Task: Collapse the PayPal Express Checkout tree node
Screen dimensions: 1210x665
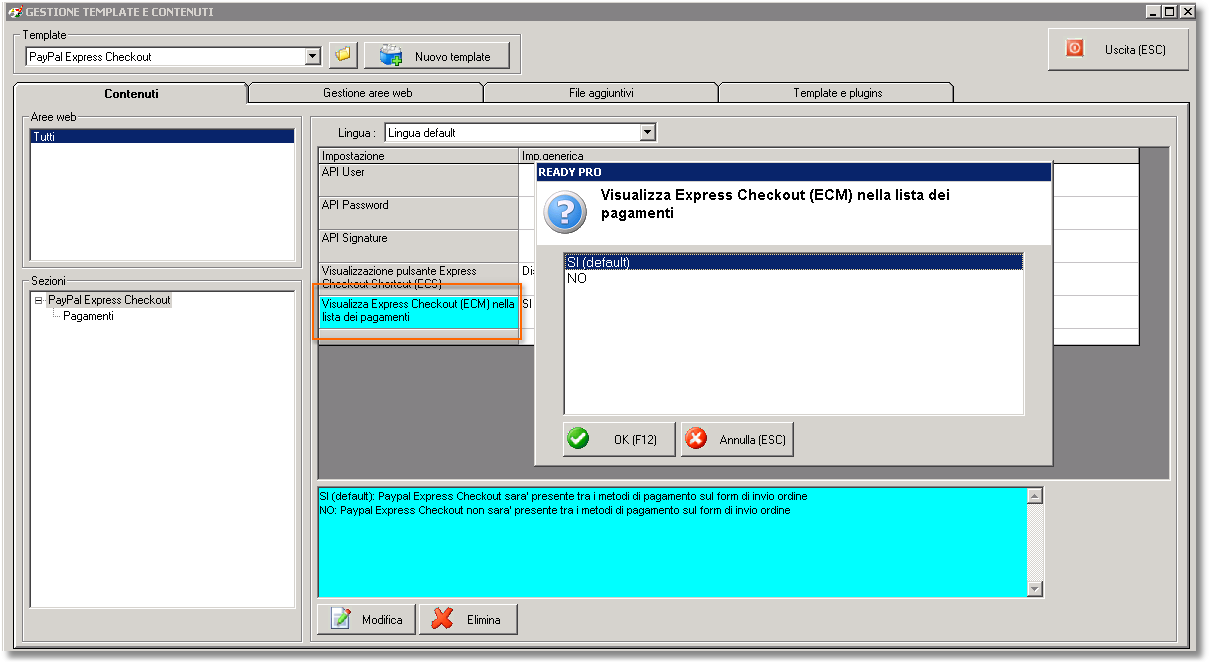Action: point(38,300)
